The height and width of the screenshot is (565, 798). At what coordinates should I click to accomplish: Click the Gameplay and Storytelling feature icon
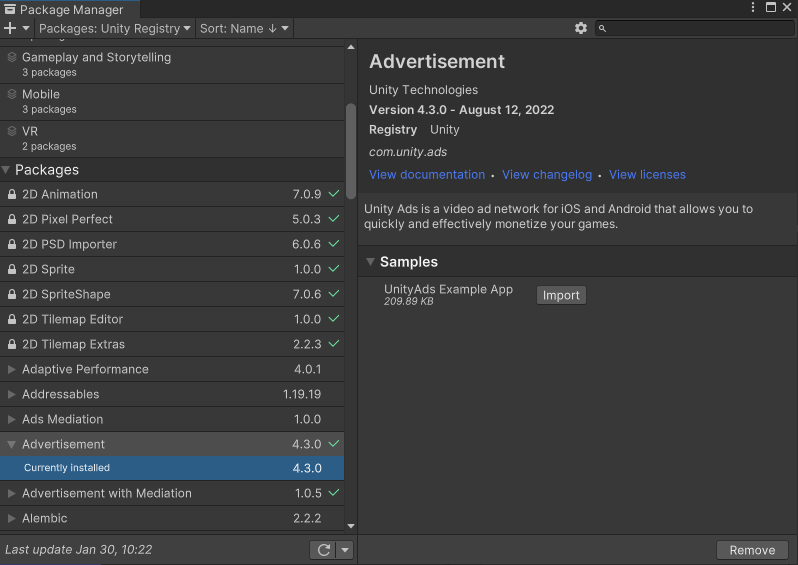[x=12, y=57]
